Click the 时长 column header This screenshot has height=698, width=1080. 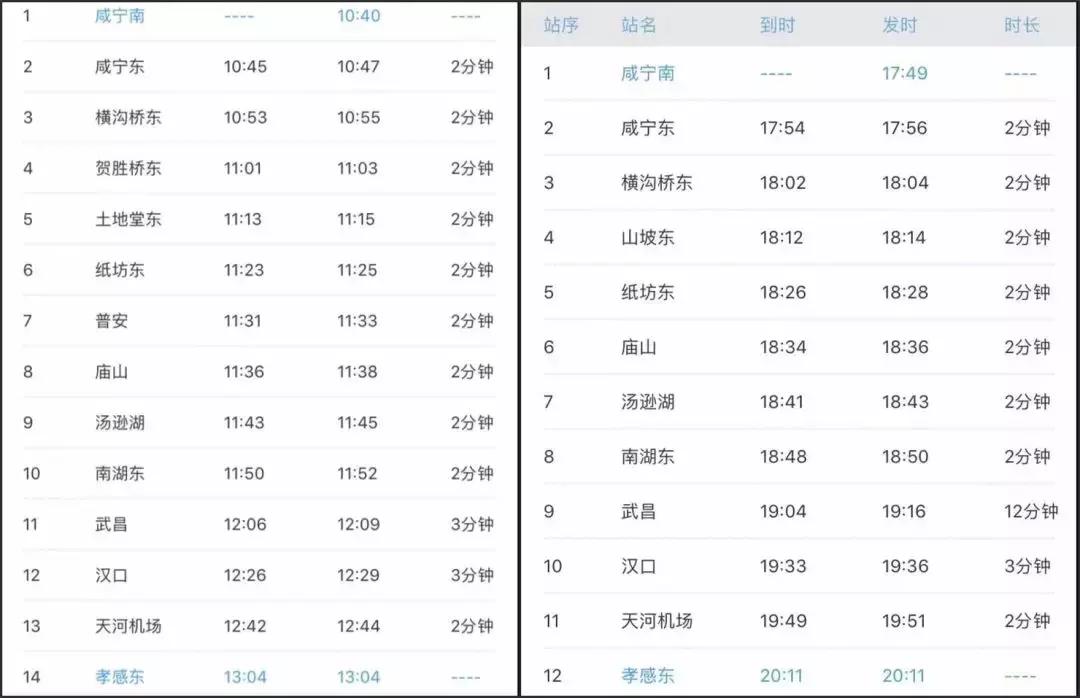(x=1023, y=25)
